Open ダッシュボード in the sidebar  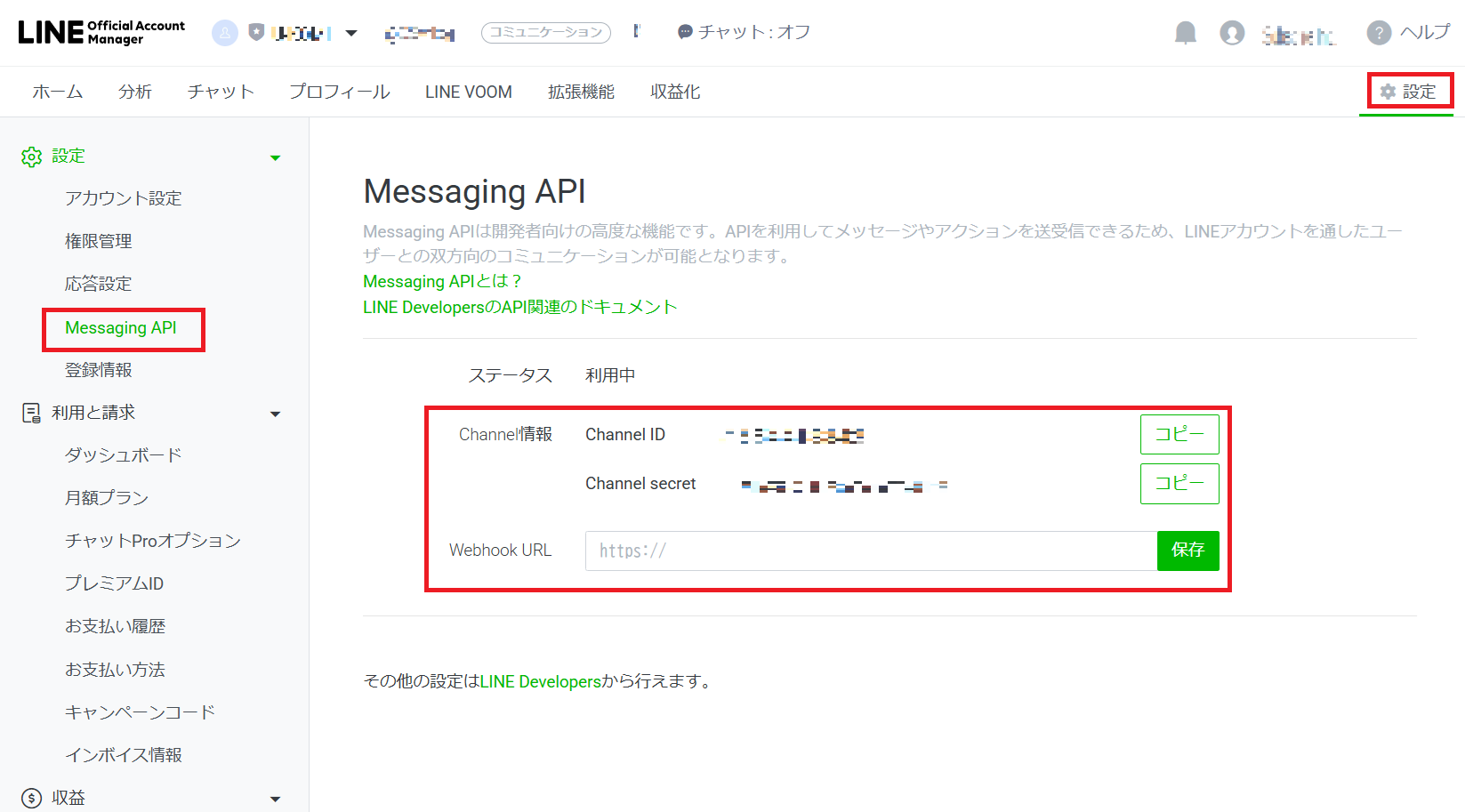tap(124, 455)
